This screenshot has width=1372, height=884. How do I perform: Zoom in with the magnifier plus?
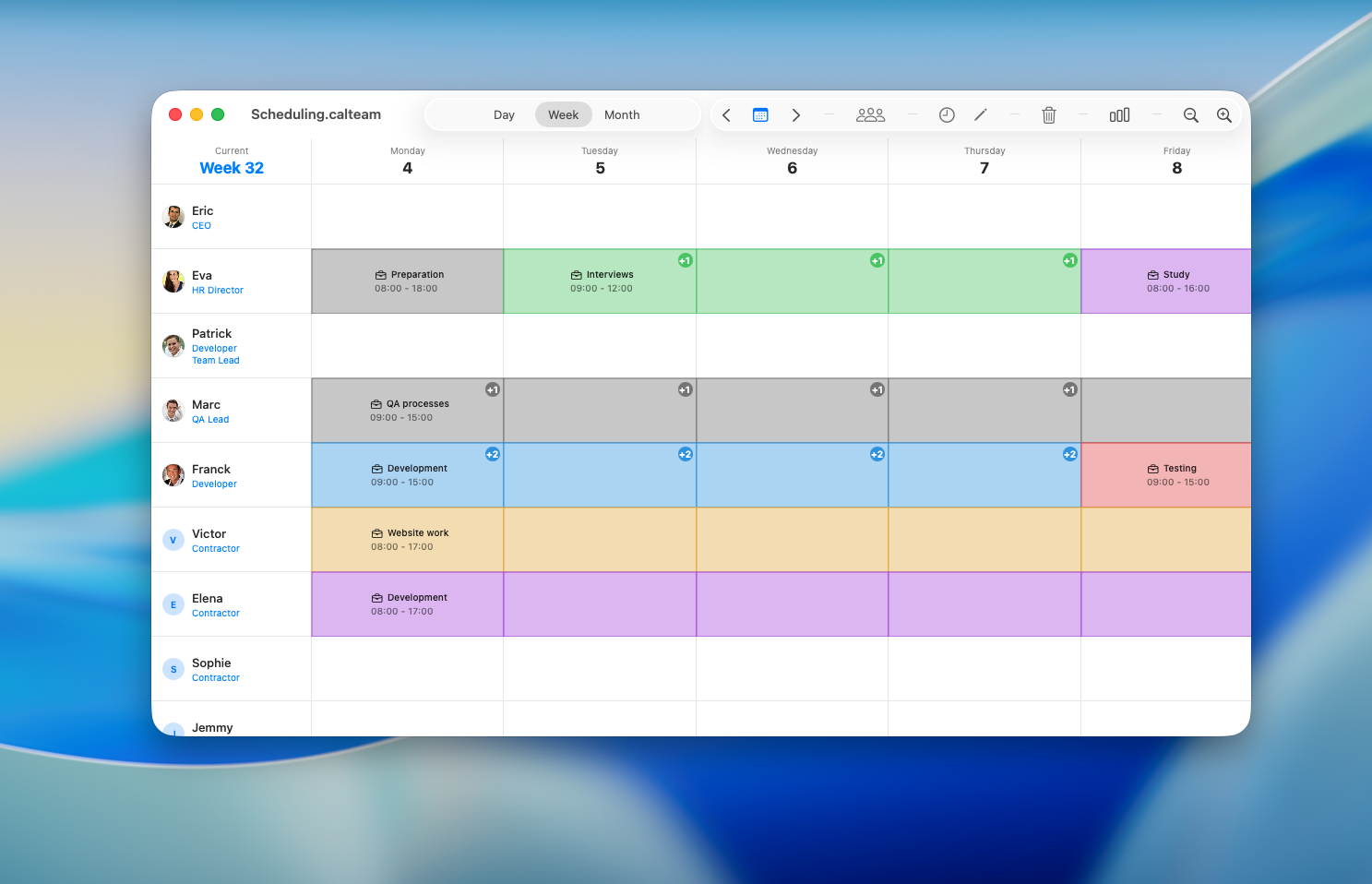coord(1224,115)
